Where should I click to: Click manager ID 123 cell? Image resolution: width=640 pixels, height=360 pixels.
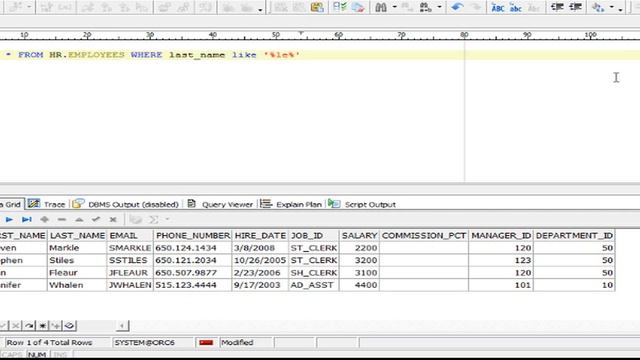pos(501,260)
